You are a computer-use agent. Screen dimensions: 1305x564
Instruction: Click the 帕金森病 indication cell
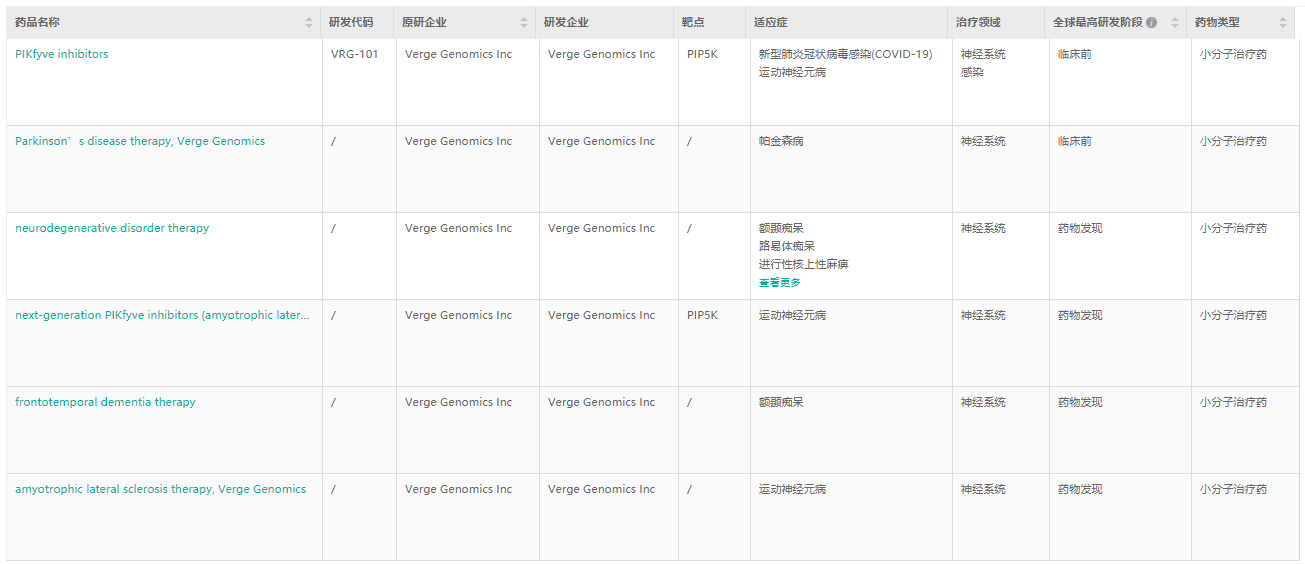pyautogui.click(x=781, y=141)
